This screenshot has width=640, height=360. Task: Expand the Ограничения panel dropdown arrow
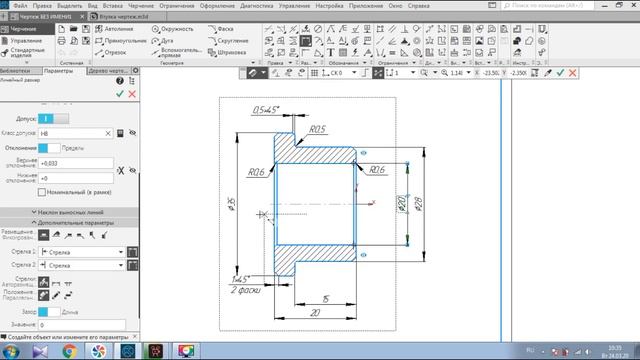pos(414,63)
